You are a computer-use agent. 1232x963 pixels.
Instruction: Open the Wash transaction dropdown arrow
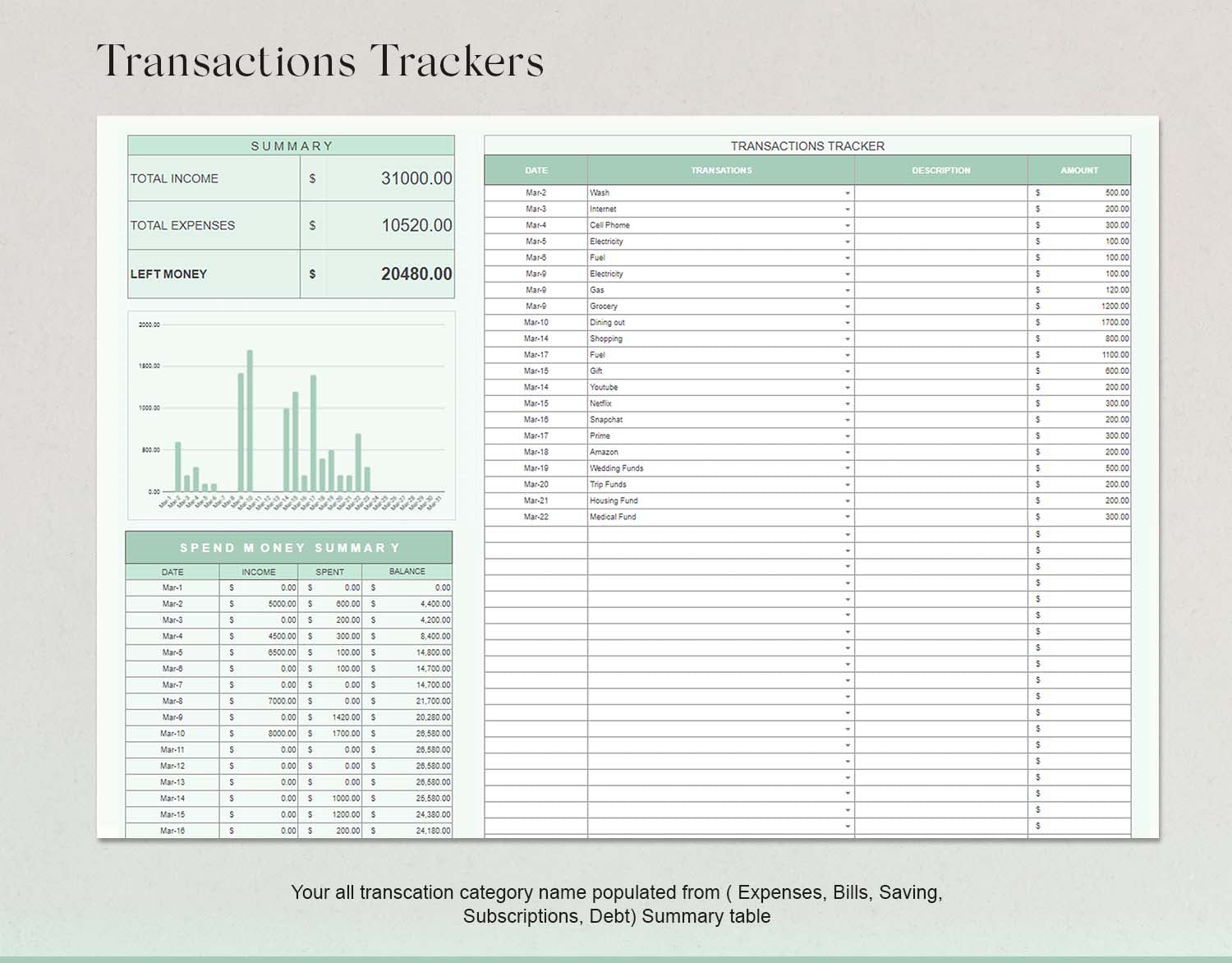coord(847,193)
